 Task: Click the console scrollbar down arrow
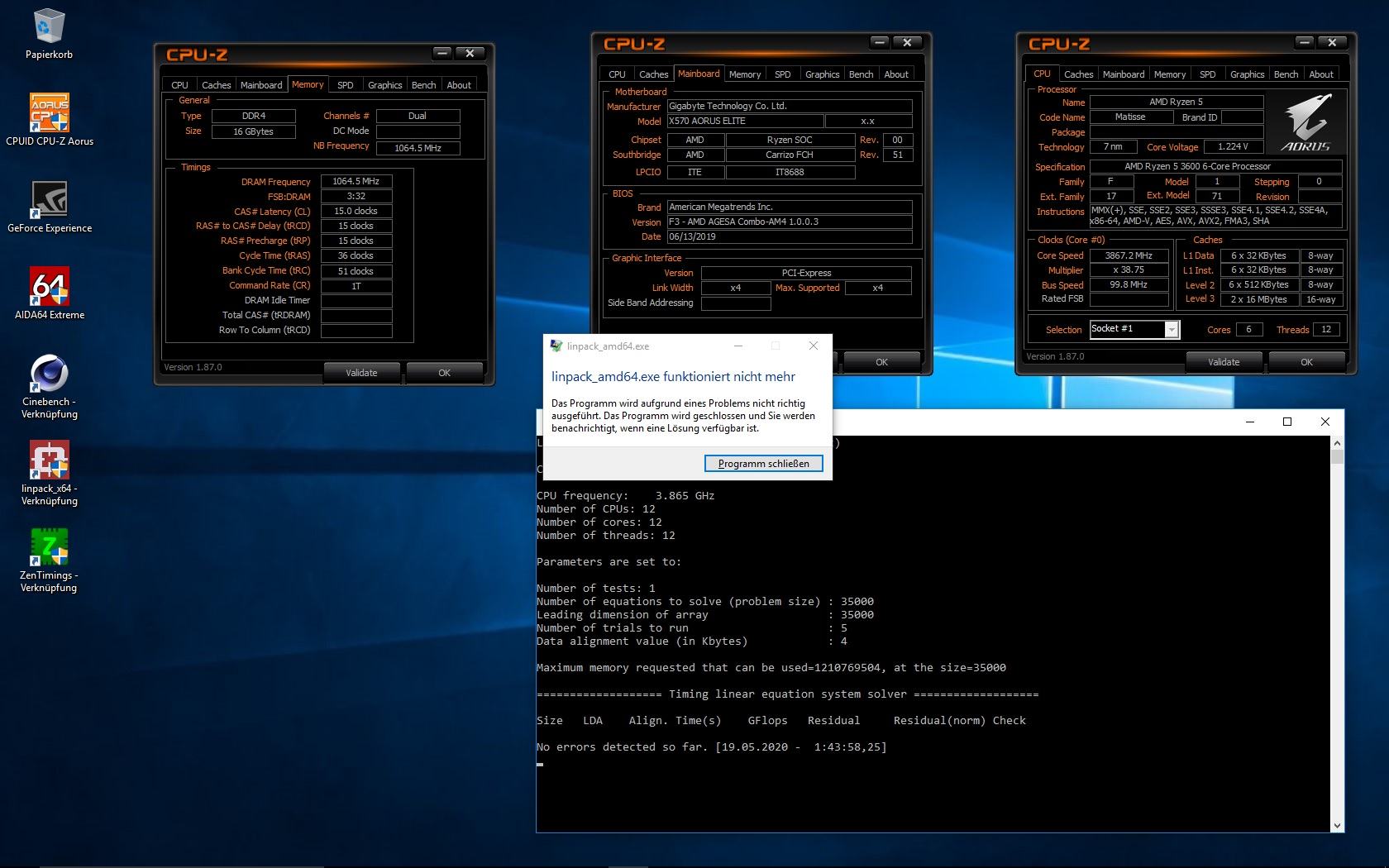click(1337, 825)
